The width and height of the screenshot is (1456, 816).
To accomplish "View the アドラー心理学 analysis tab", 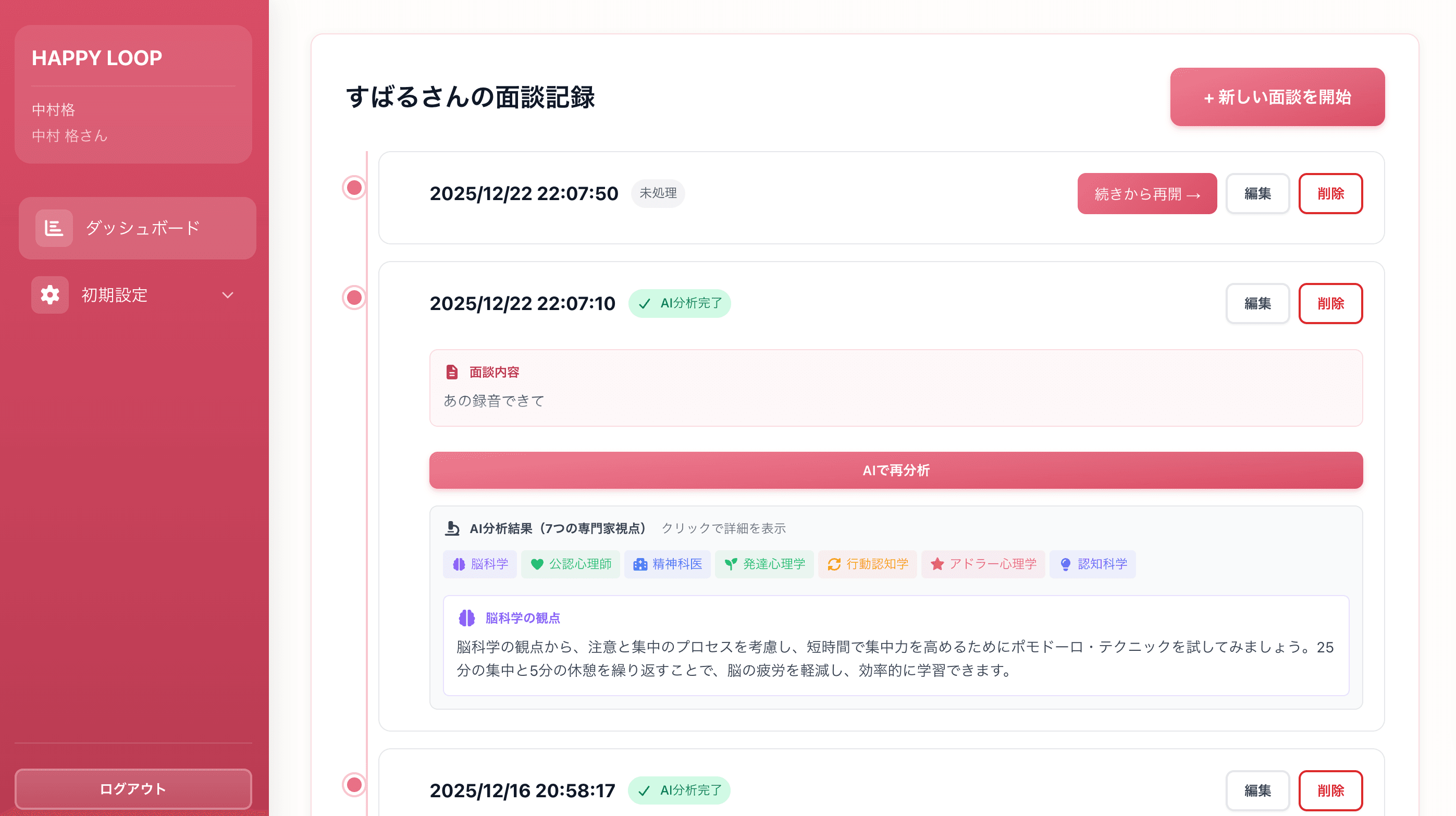I will tap(983, 564).
